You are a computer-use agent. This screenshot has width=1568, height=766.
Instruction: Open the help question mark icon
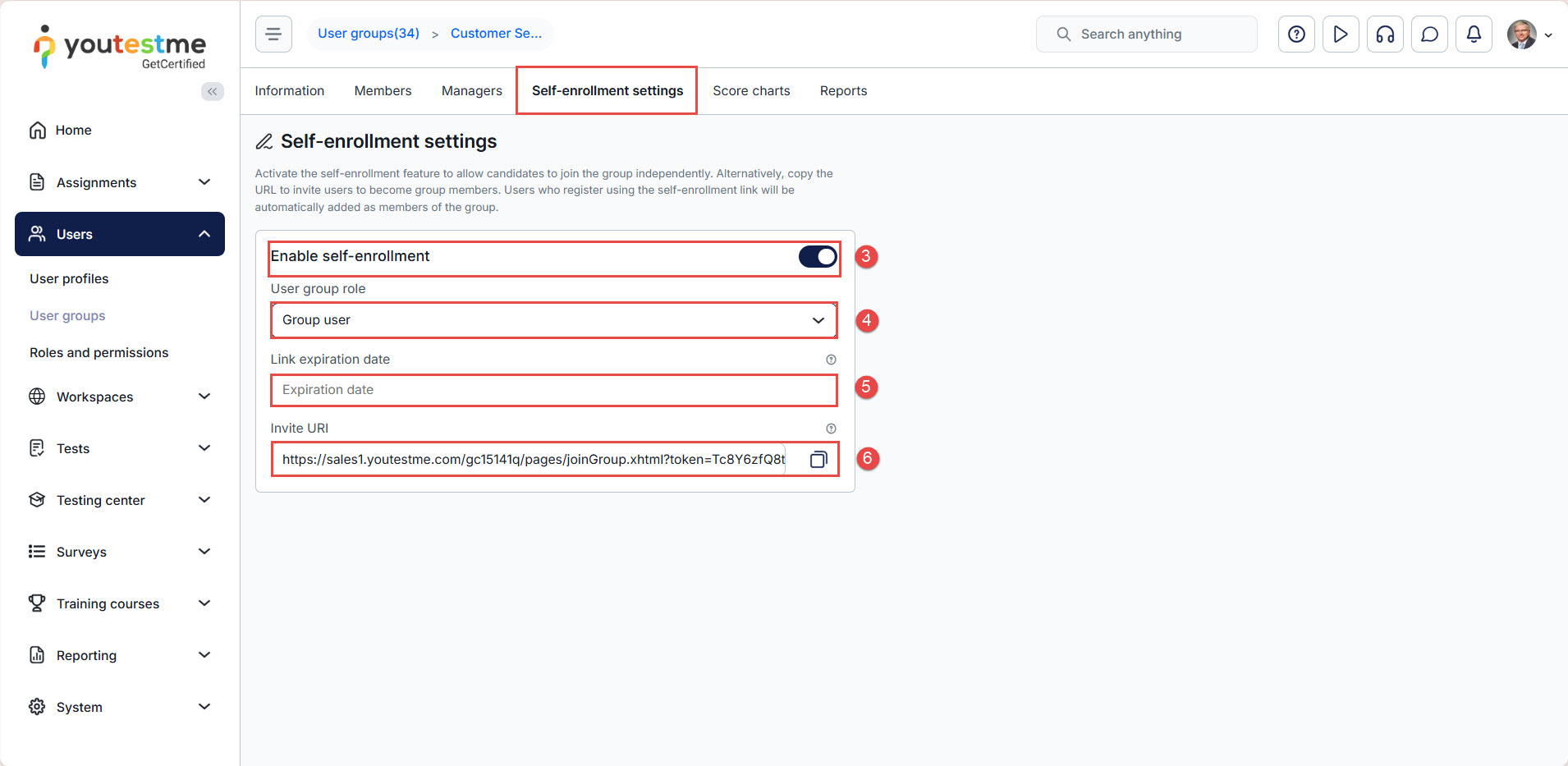click(x=1296, y=34)
